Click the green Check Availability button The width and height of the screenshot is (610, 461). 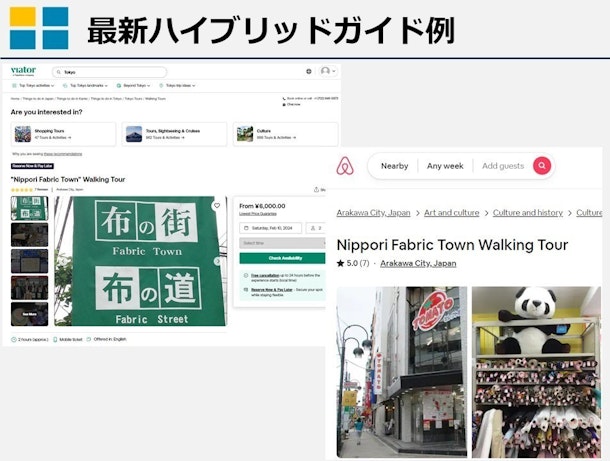pos(282,258)
